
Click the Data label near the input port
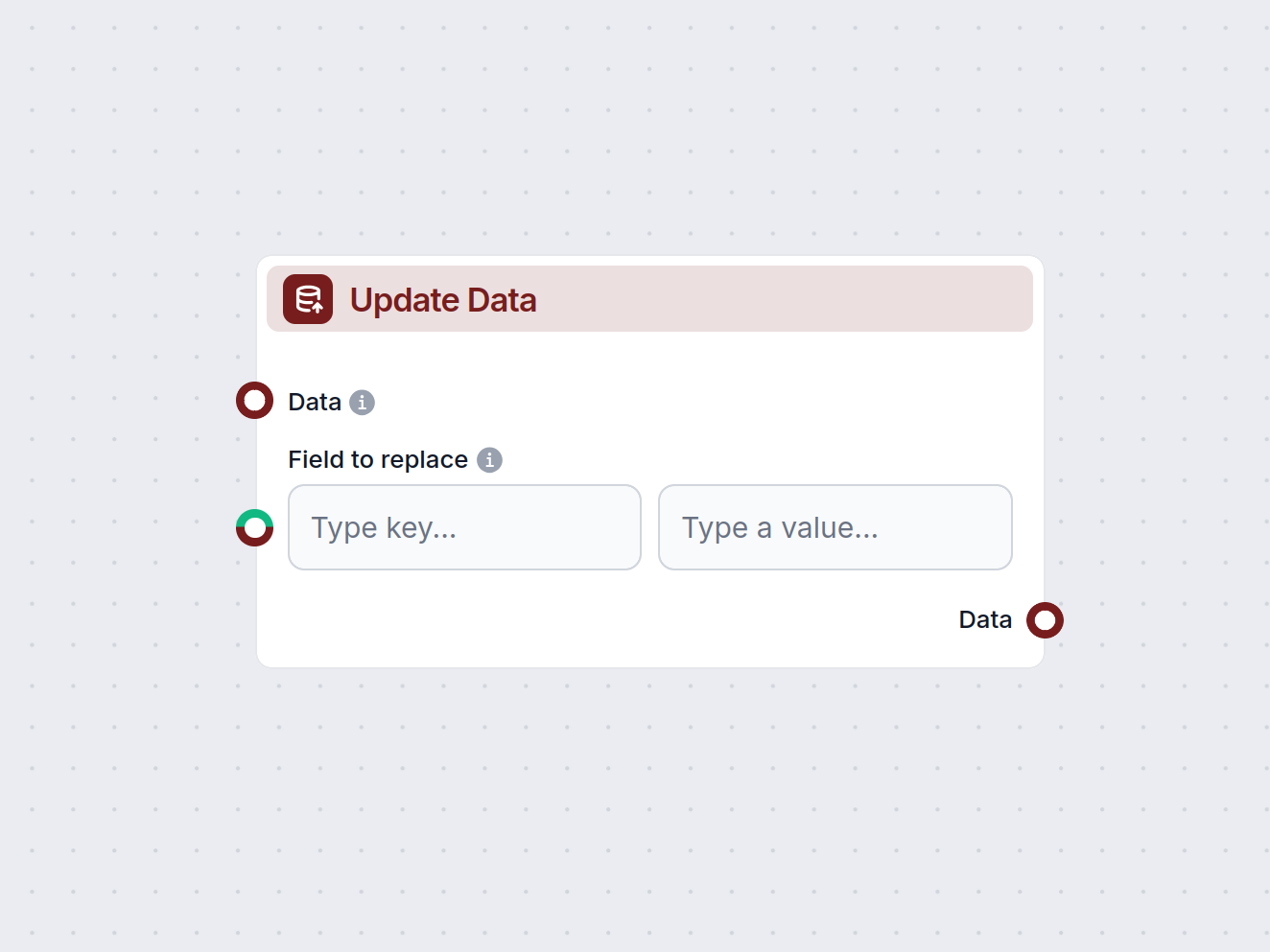click(x=314, y=402)
